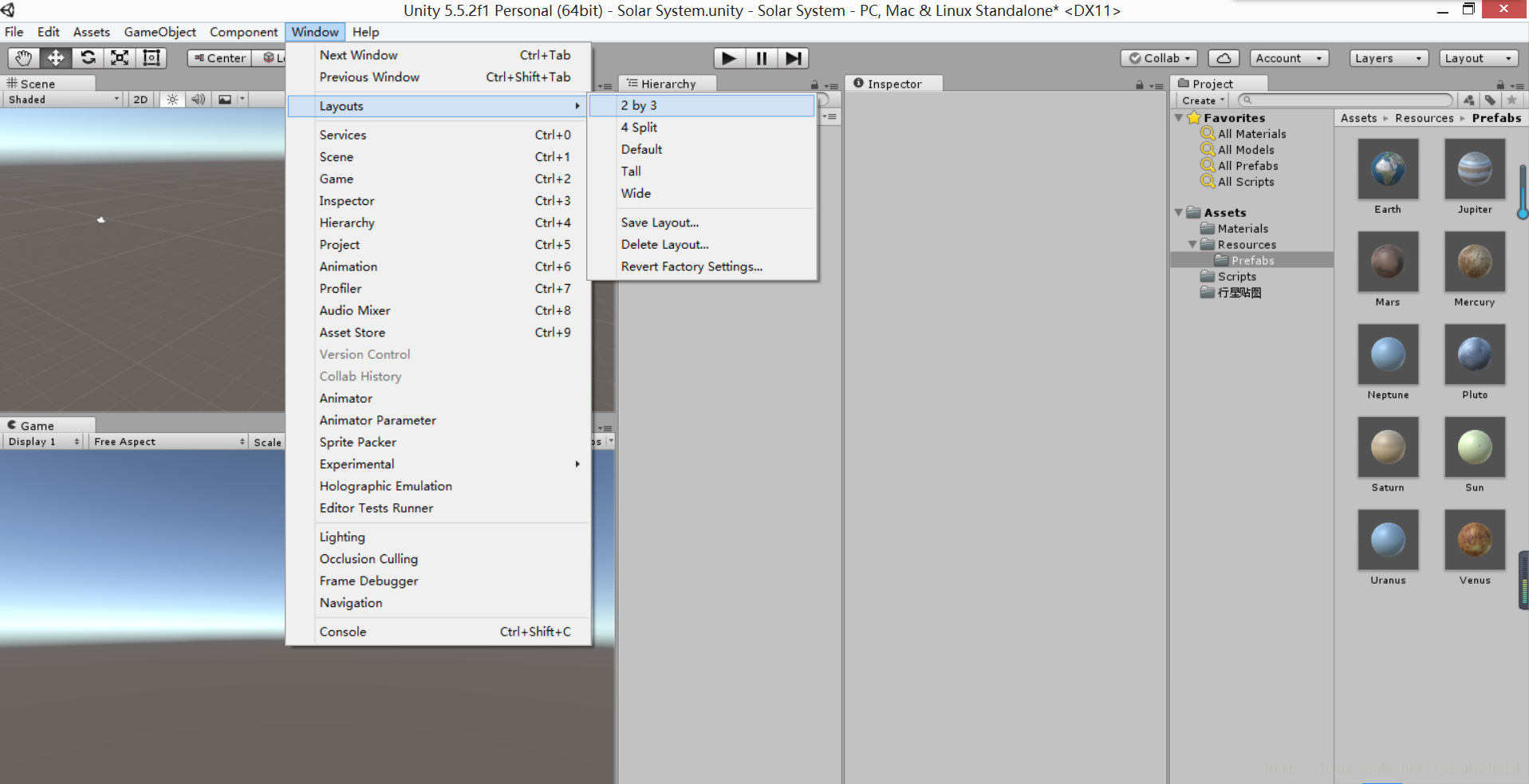
Task: Click Revert Factory Settings...
Action: pyautogui.click(x=702, y=266)
